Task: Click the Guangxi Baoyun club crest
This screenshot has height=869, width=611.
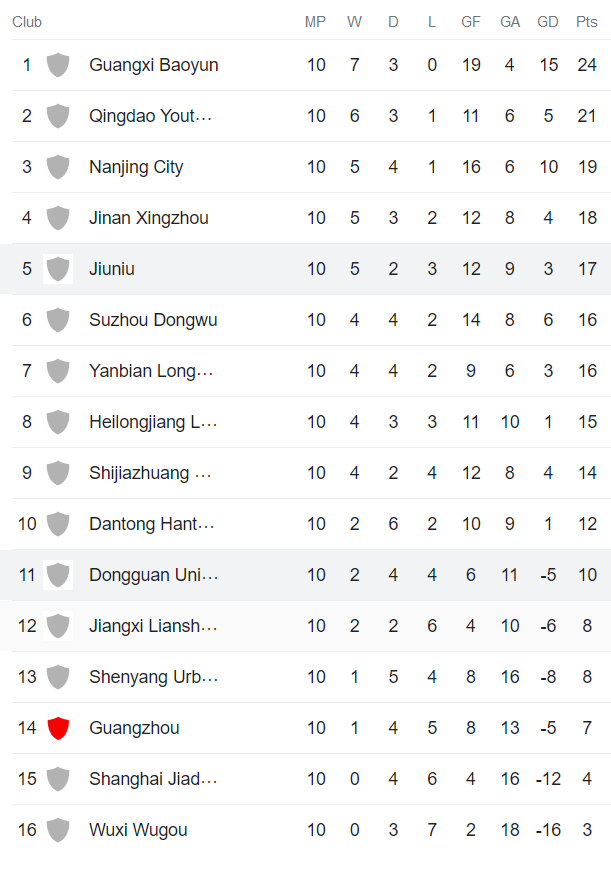Action: pyautogui.click(x=57, y=65)
